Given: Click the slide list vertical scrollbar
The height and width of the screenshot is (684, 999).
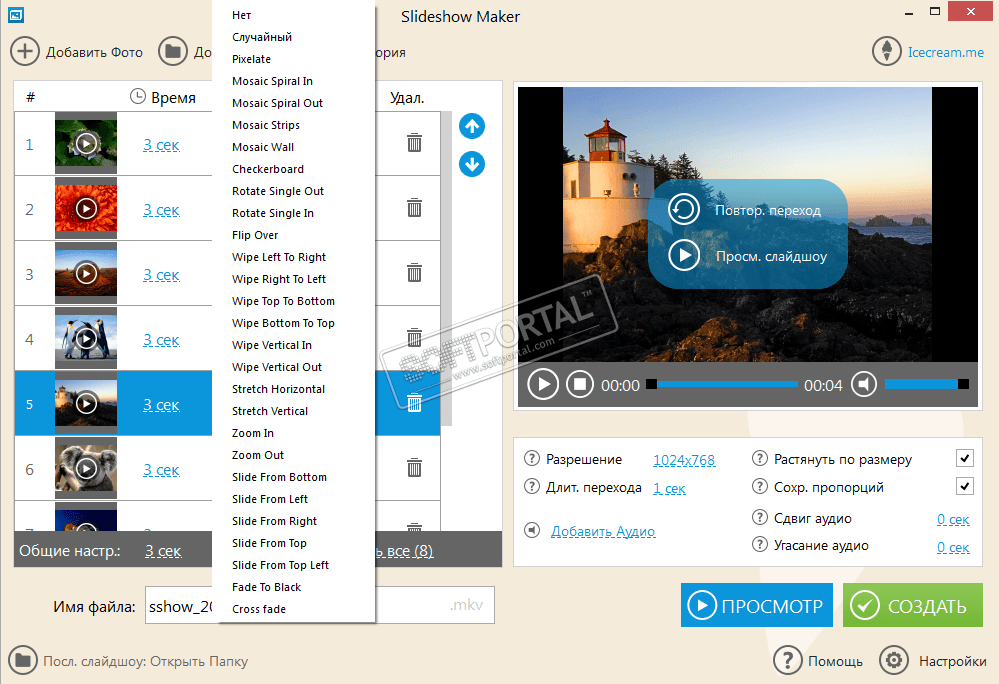Looking at the screenshot, I should [x=447, y=267].
